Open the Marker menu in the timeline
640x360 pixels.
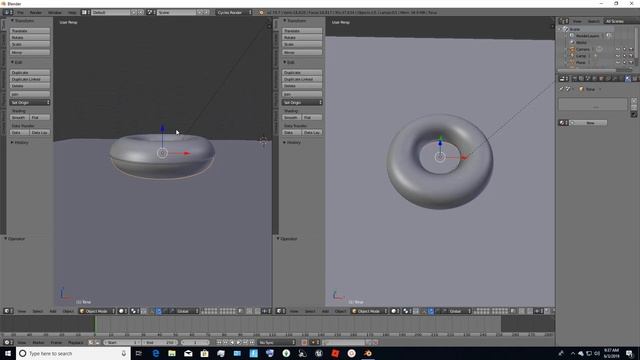coord(38,342)
